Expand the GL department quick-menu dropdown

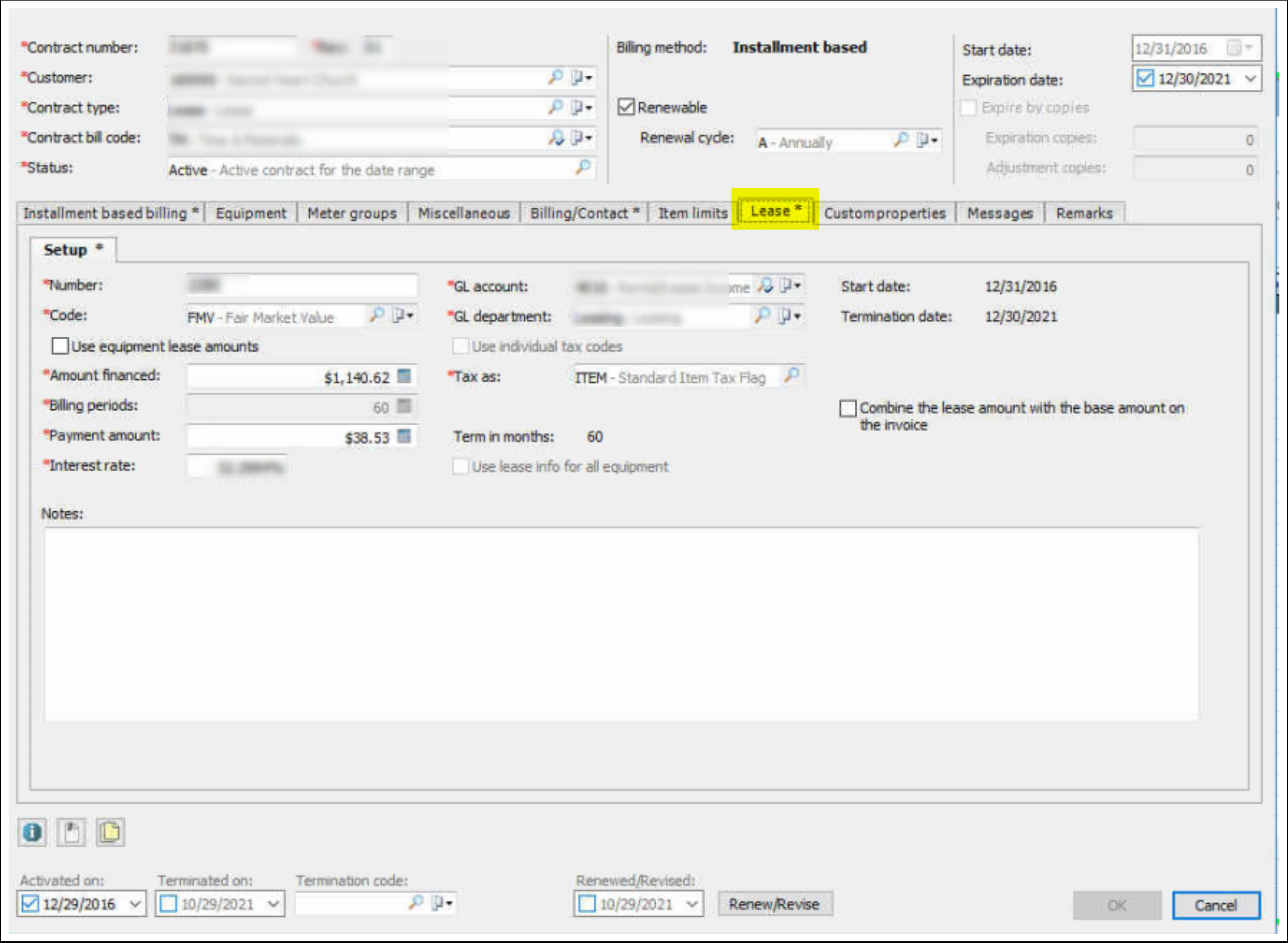click(789, 315)
